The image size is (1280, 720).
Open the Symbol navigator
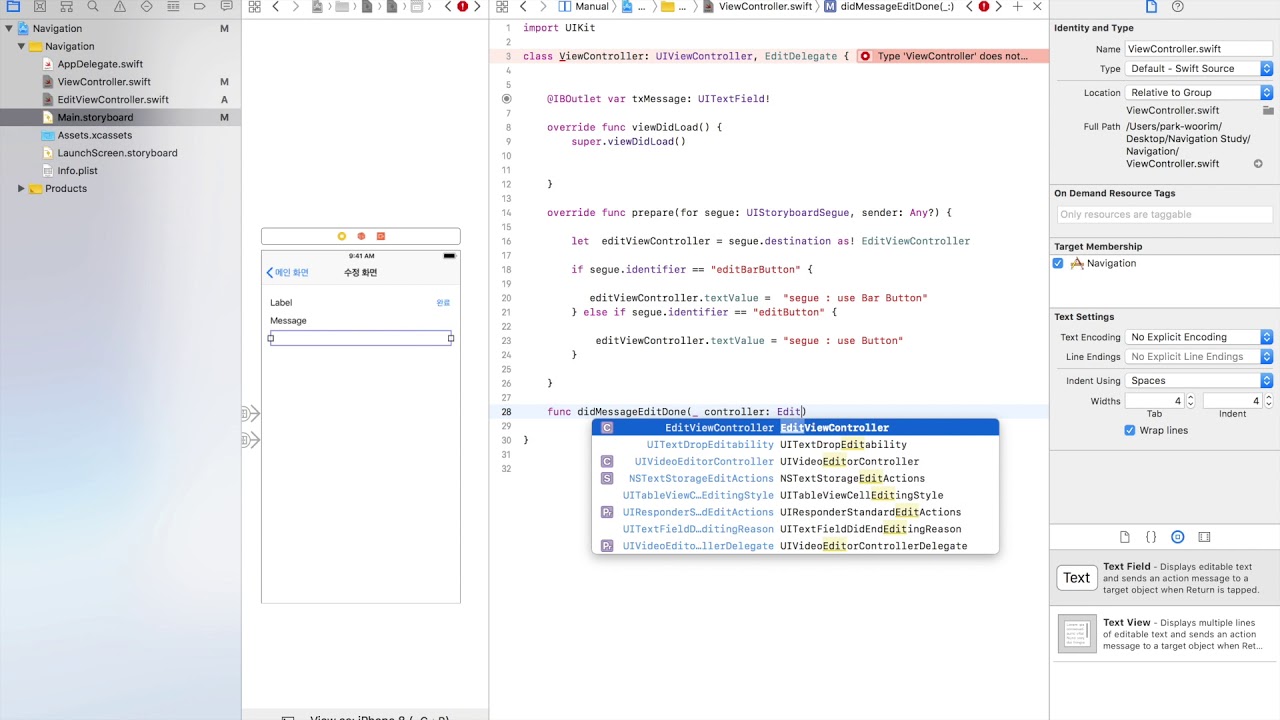point(66,6)
